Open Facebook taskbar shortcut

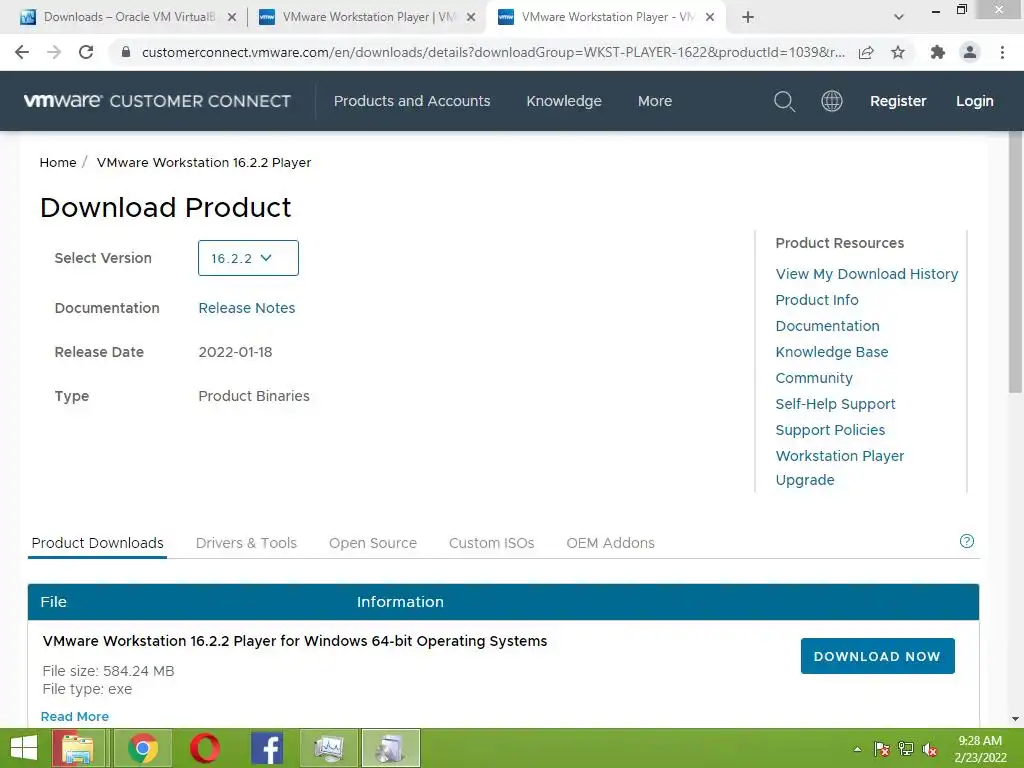pos(266,748)
